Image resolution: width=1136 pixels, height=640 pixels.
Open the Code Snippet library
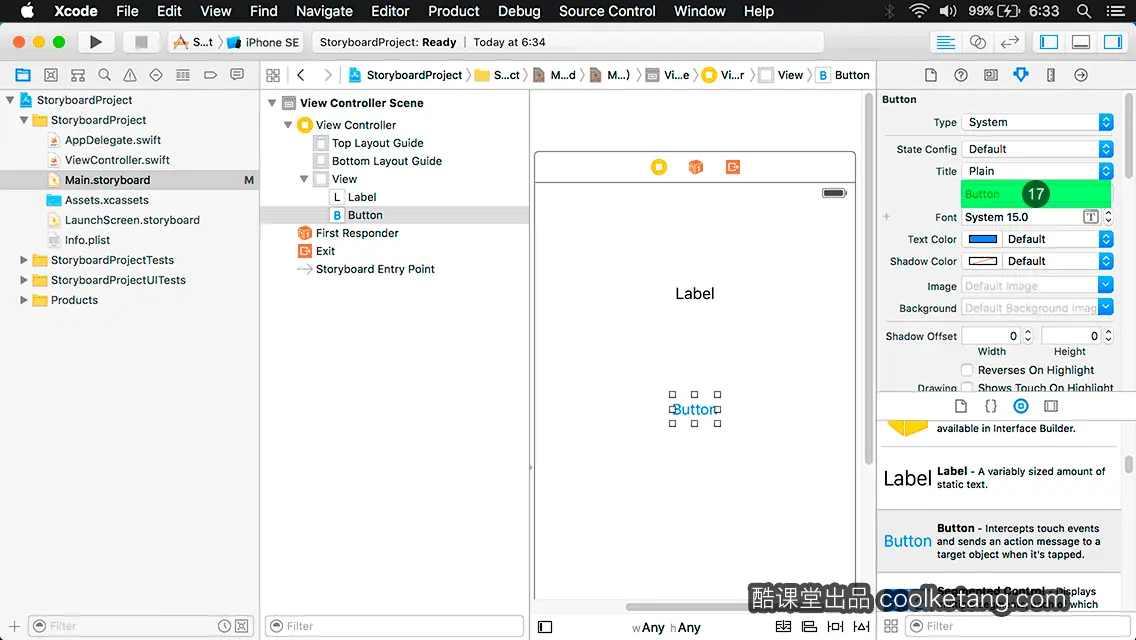click(x=990, y=406)
